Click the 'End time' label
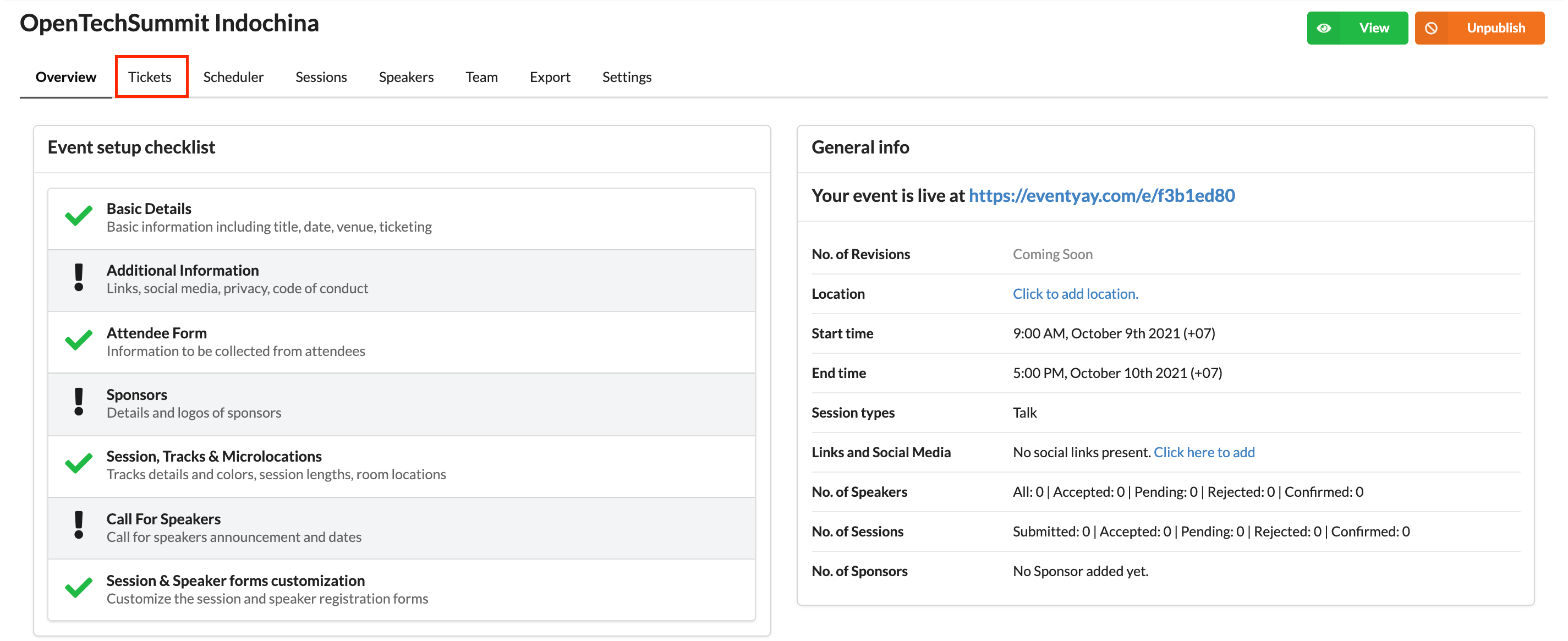1568x641 pixels. pyautogui.click(x=838, y=373)
